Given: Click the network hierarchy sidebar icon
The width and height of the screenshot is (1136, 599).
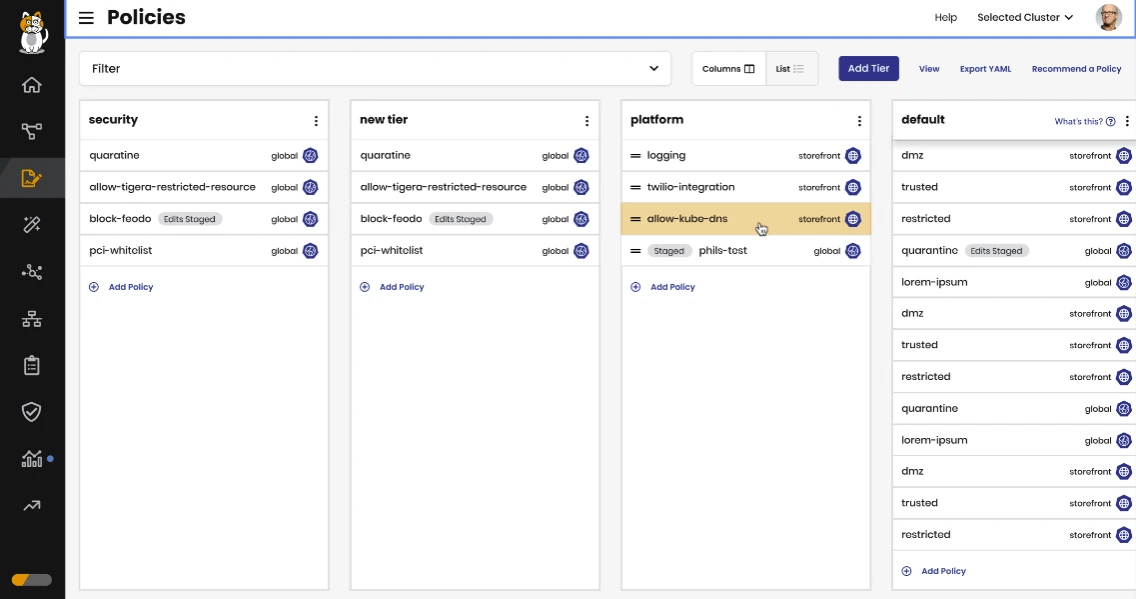Looking at the screenshot, I should (32, 319).
